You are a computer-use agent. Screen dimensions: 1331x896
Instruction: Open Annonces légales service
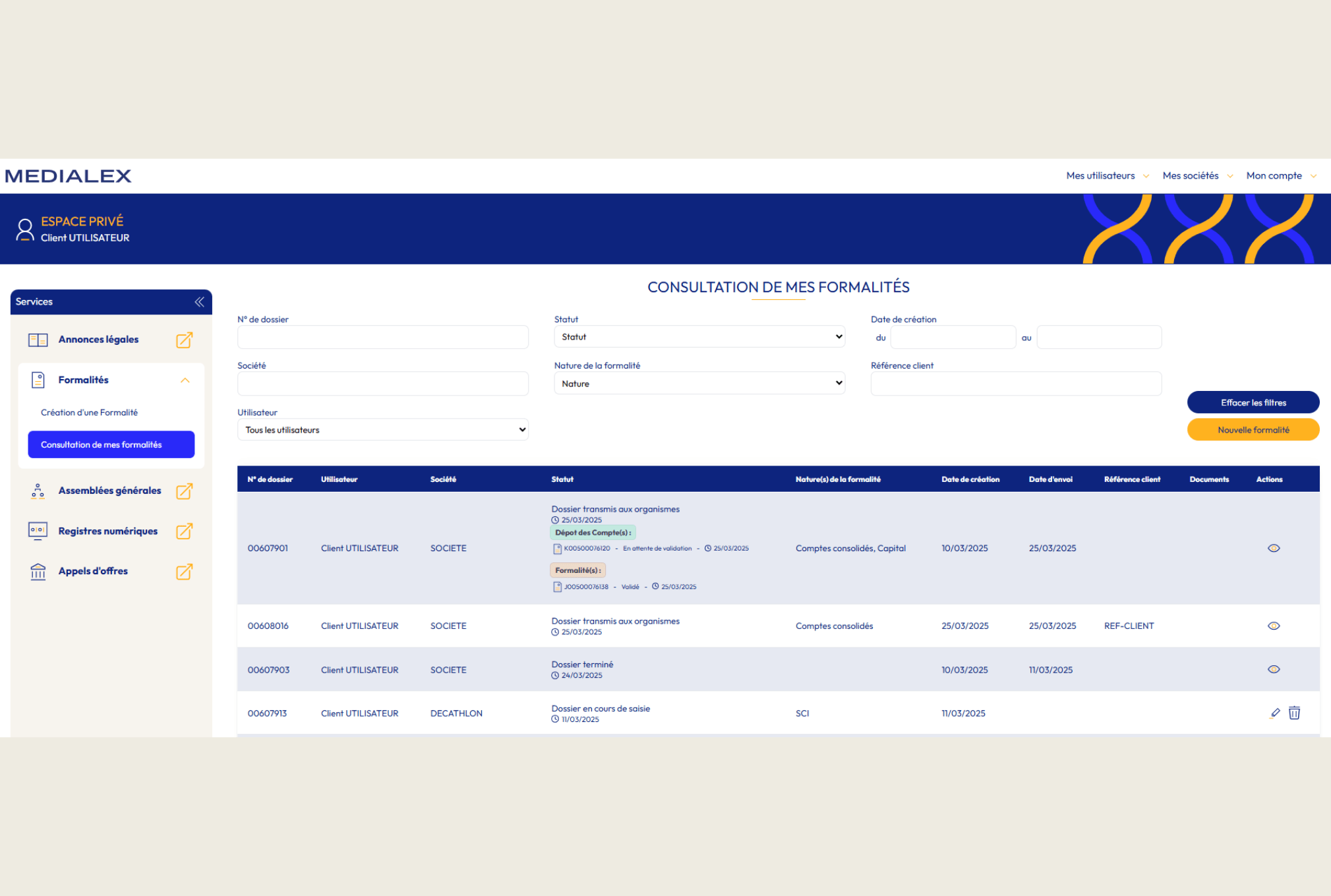(x=98, y=340)
